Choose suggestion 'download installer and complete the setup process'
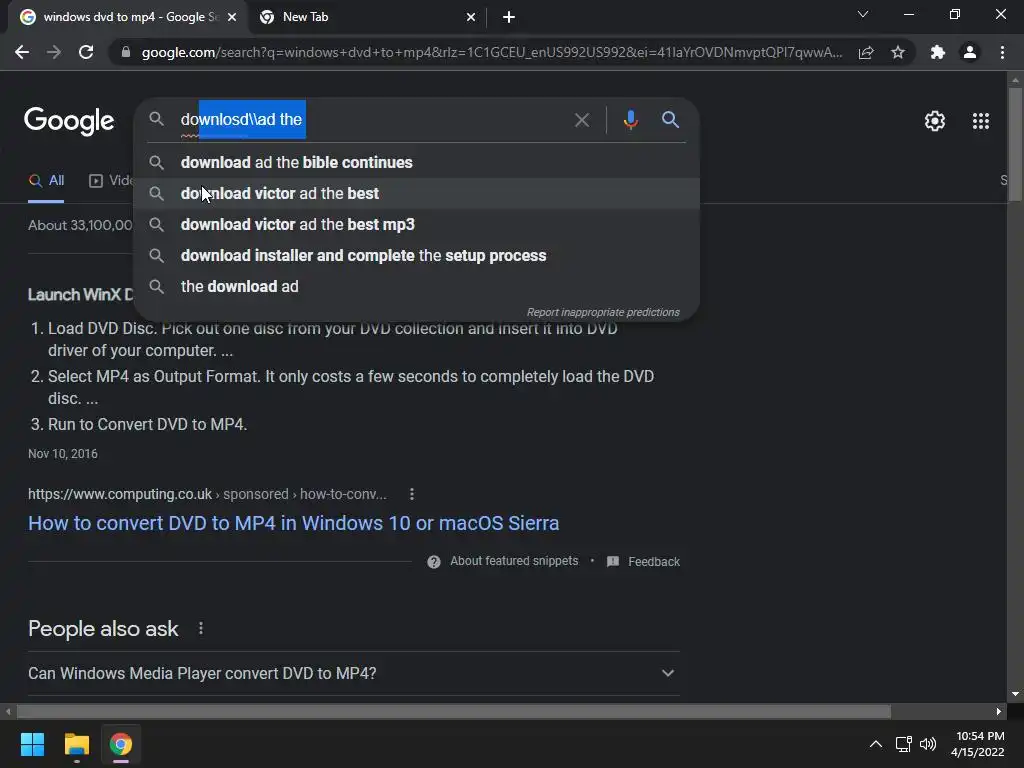This screenshot has height=768, width=1024. [x=417, y=255]
